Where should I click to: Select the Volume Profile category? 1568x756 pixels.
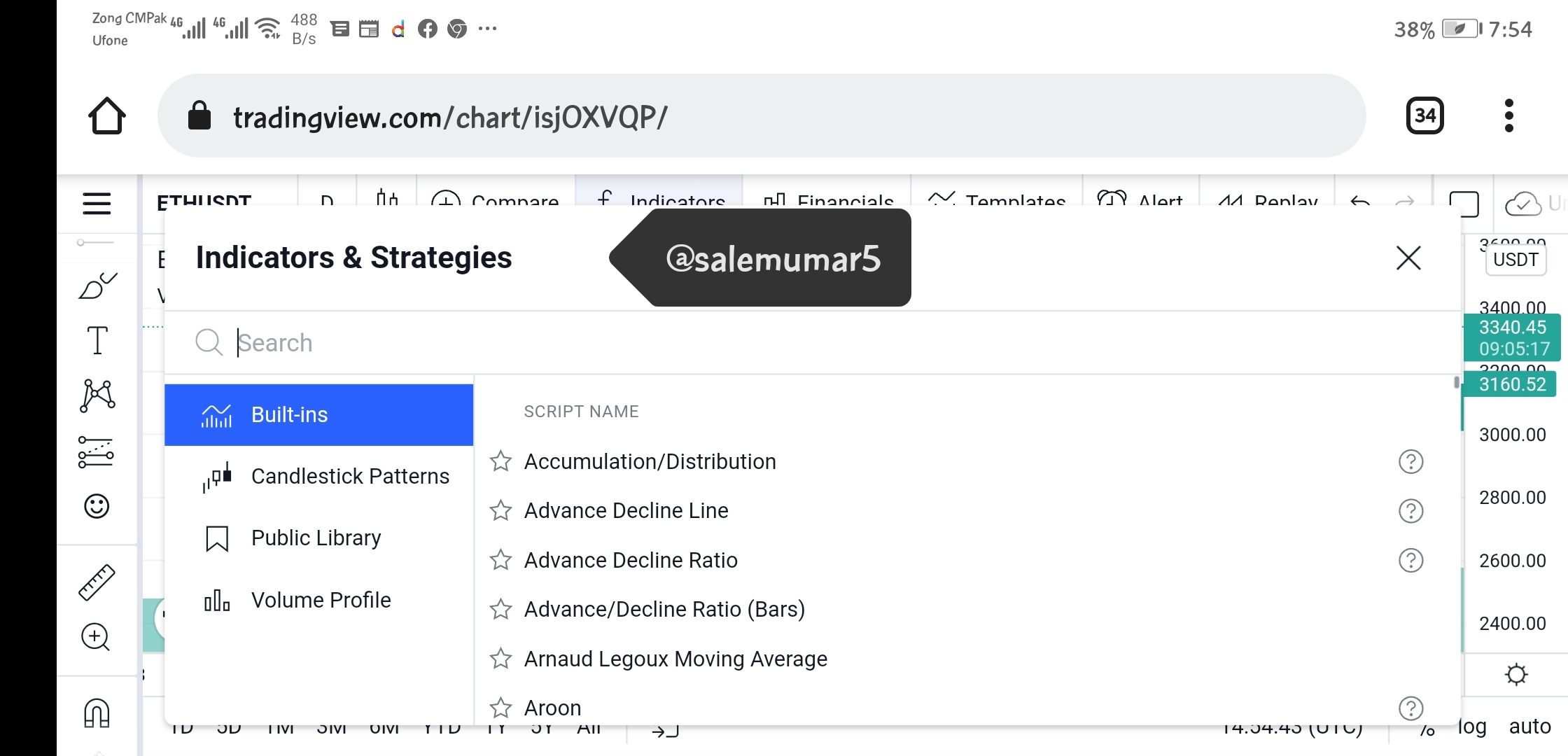pos(319,600)
